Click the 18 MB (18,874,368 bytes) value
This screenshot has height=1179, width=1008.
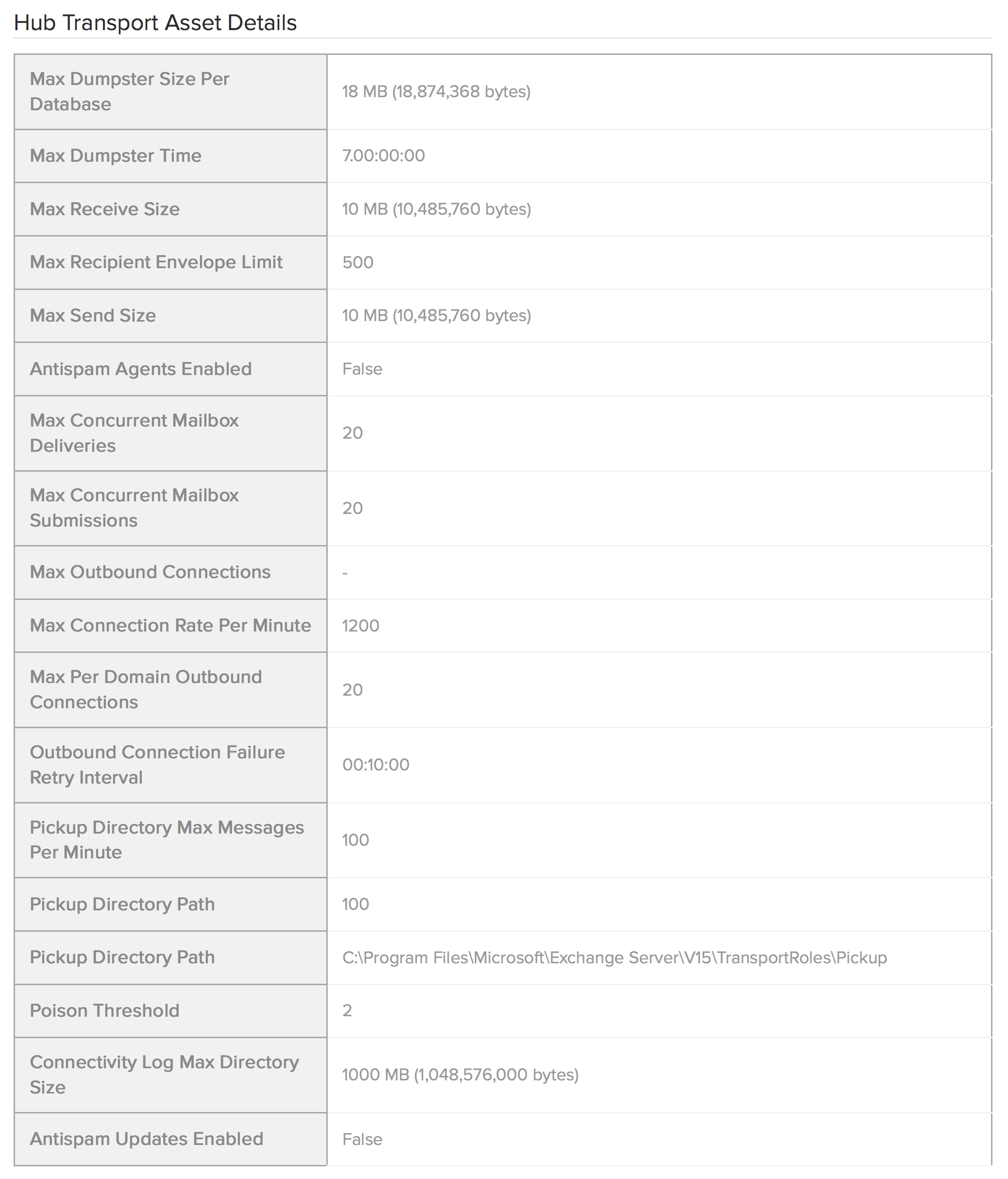[437, 92]
